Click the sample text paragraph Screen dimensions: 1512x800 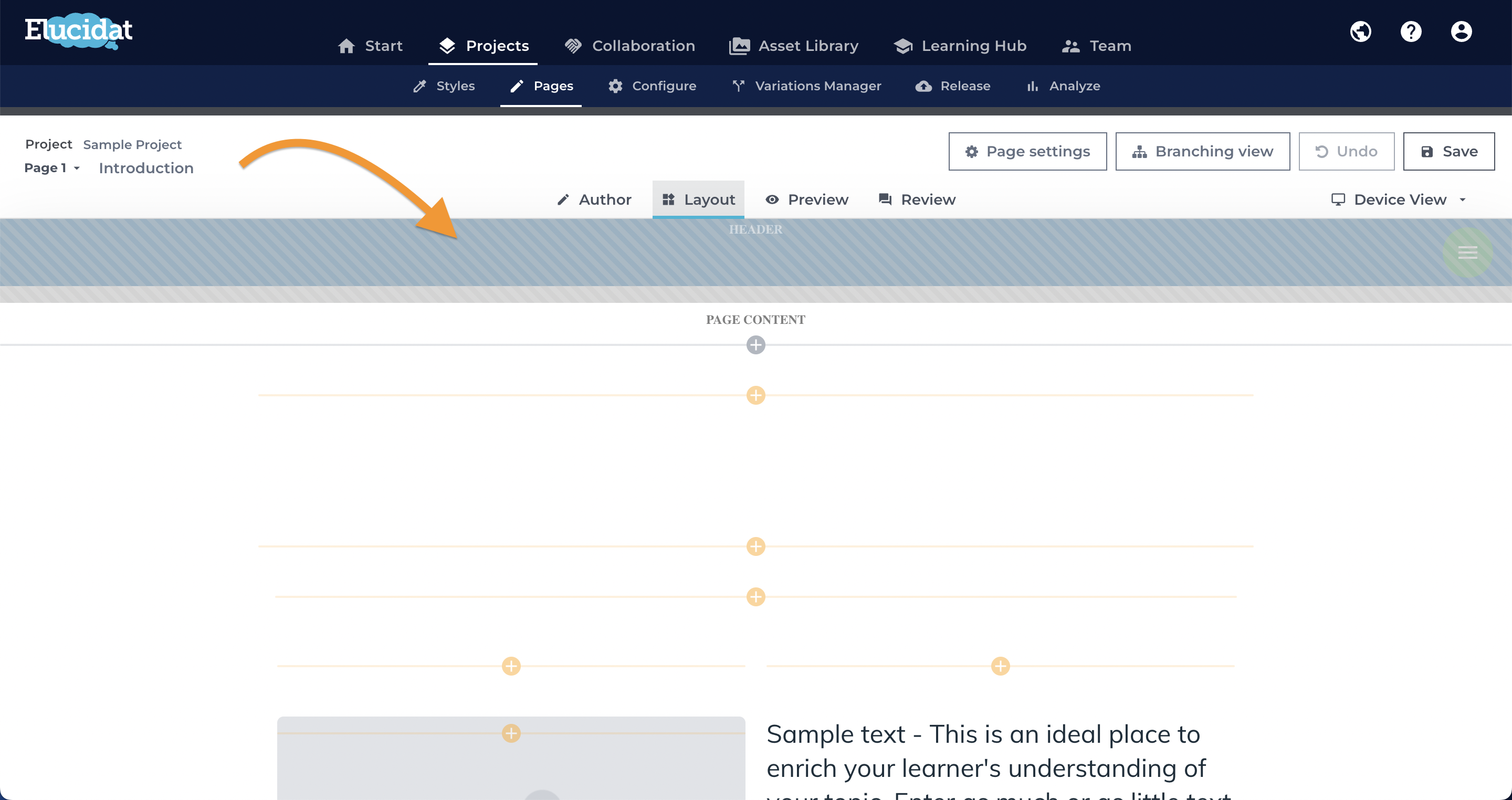(999, 760)
